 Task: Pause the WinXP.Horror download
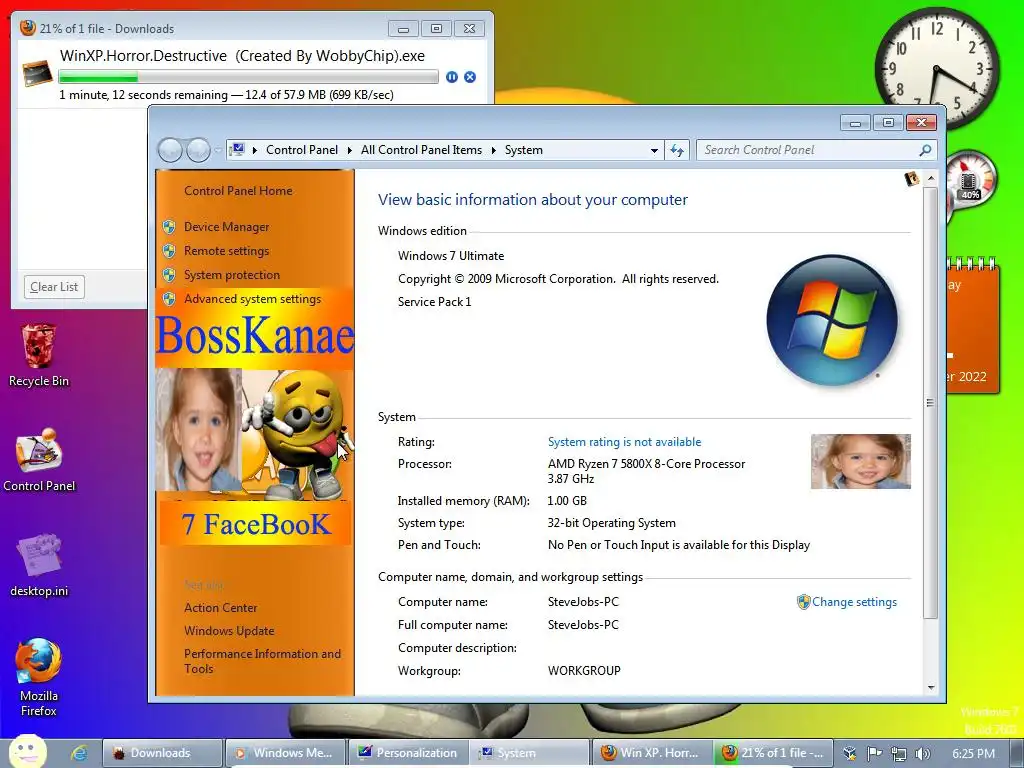coord(451,77)
